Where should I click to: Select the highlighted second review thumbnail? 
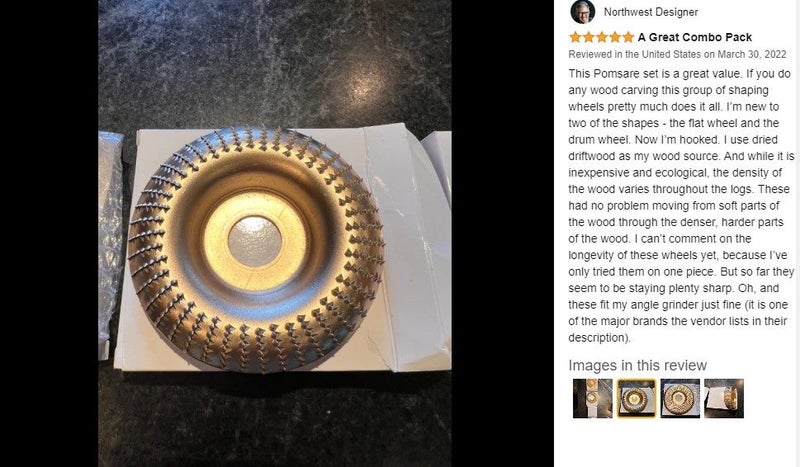636,399
